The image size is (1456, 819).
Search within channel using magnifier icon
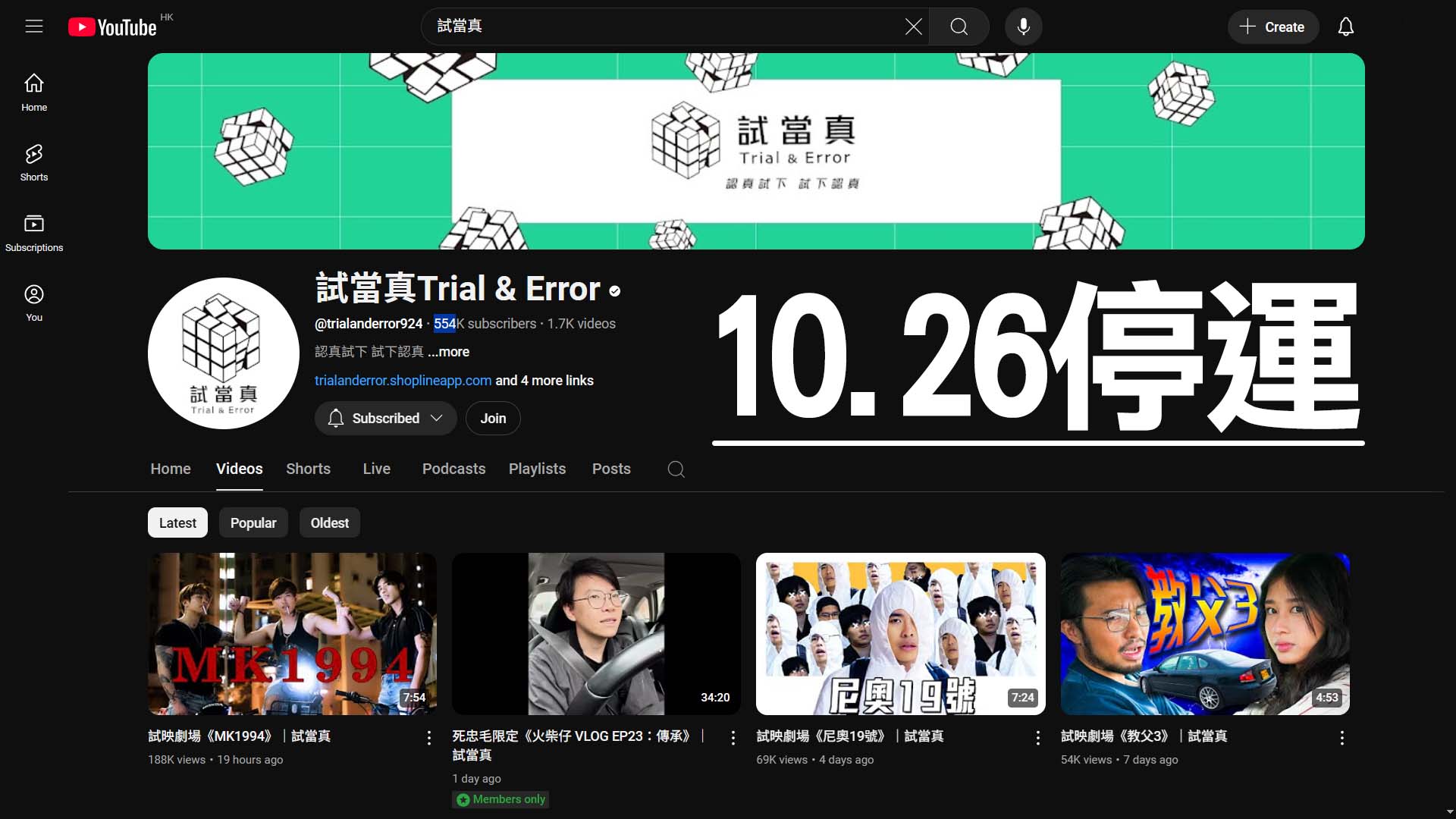point(676,469)
